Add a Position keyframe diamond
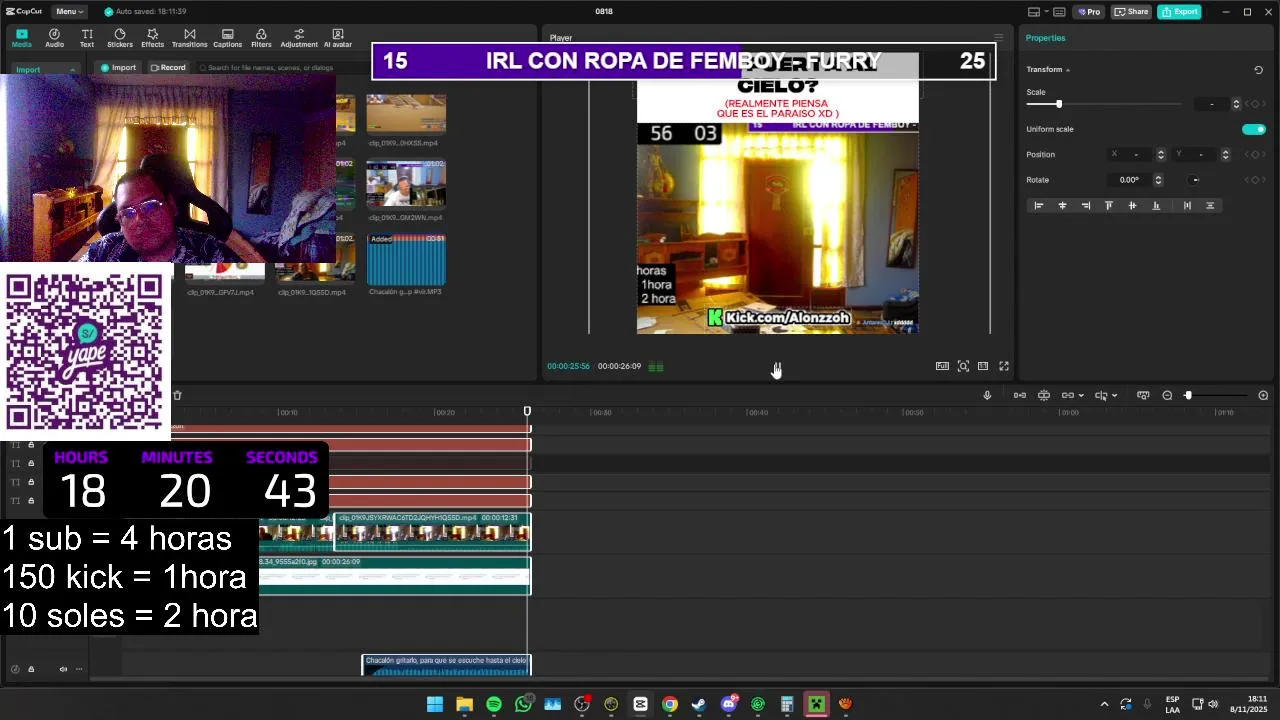This screenshot has height=720, width=1280. [1255, 154]
